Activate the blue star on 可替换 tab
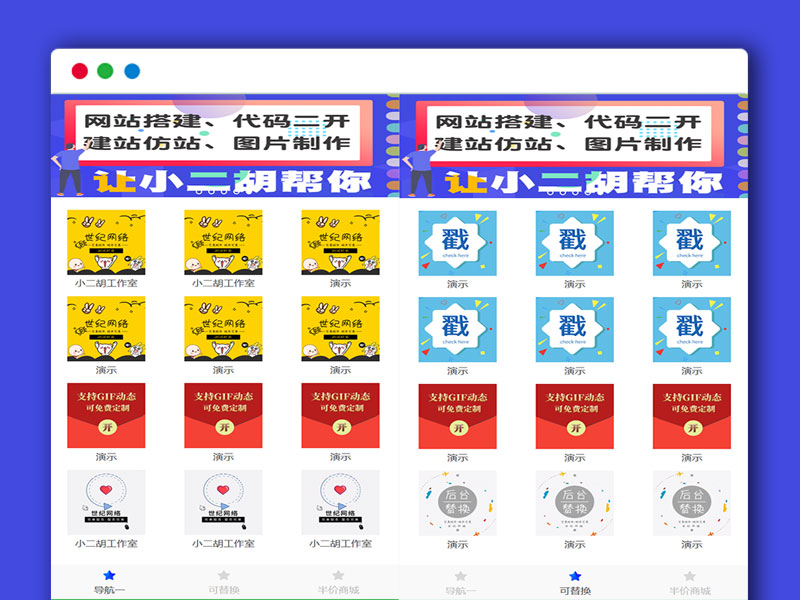800x600 pixels. tap(574, 574)
